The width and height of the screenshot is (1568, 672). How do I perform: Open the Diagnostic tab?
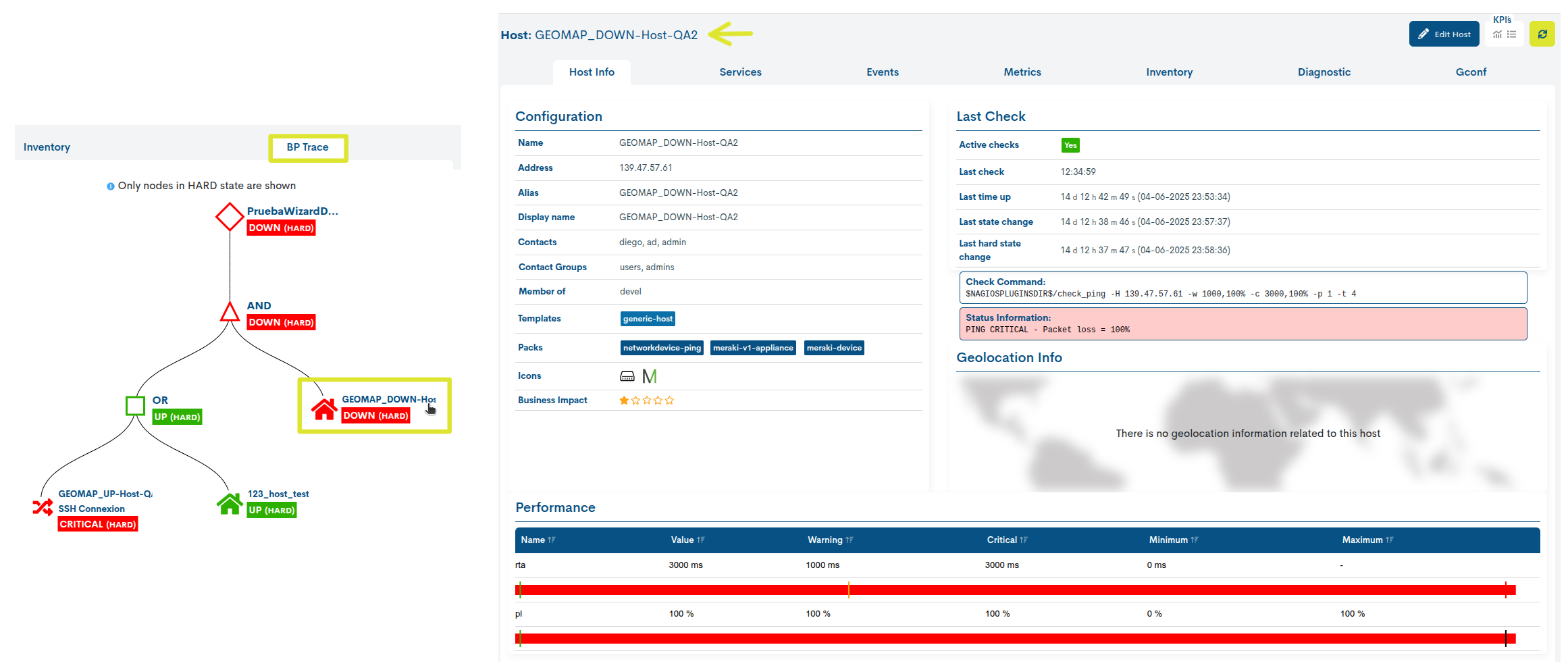click(1324, 72)
